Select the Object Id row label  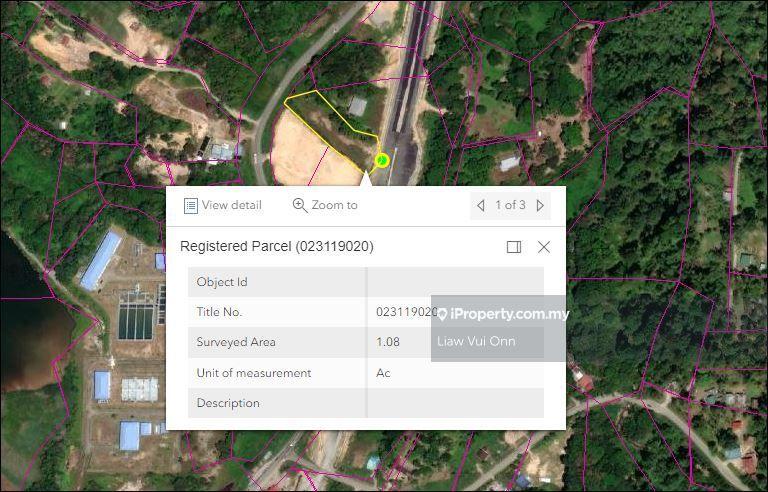tap(222, 282)
